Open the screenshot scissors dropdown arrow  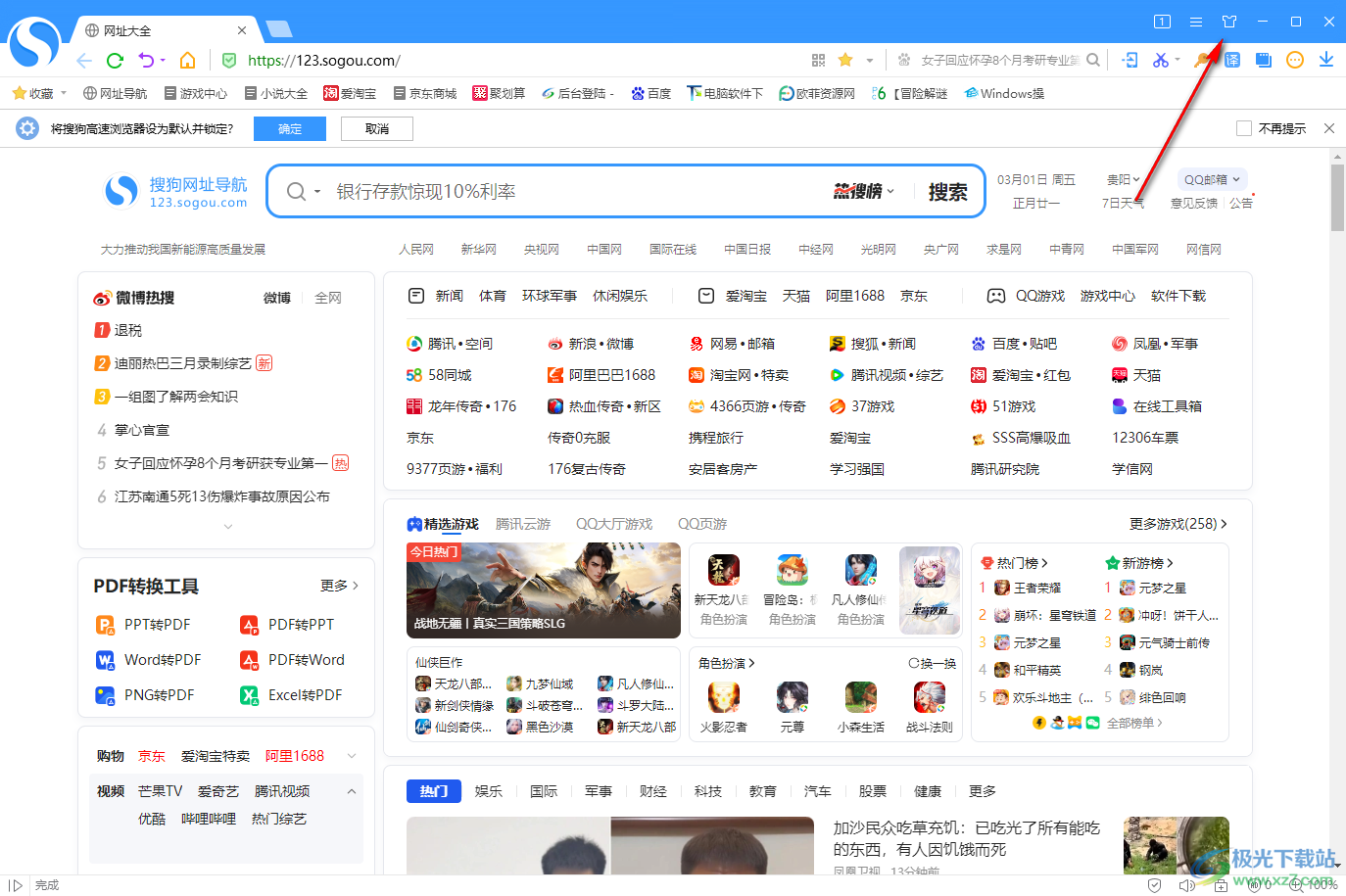pos(1178,61)
